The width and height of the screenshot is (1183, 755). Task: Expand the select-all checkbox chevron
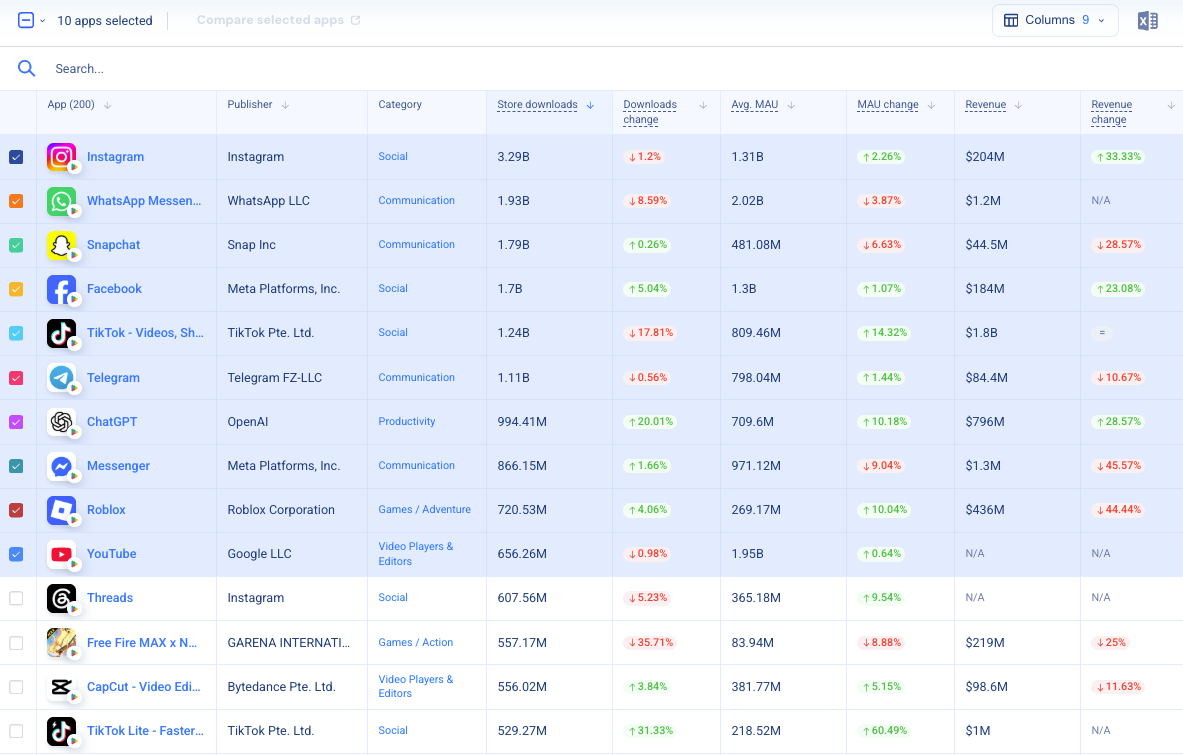42,21
